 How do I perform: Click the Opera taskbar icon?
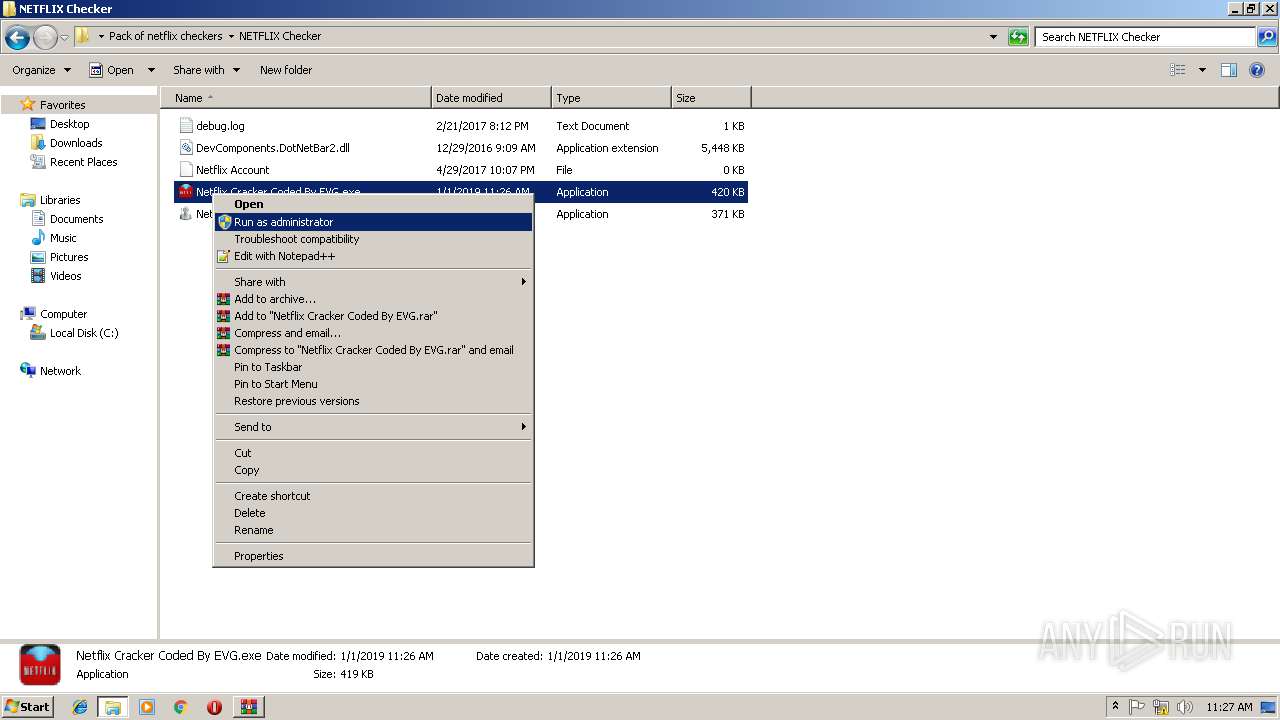(214, 707)
